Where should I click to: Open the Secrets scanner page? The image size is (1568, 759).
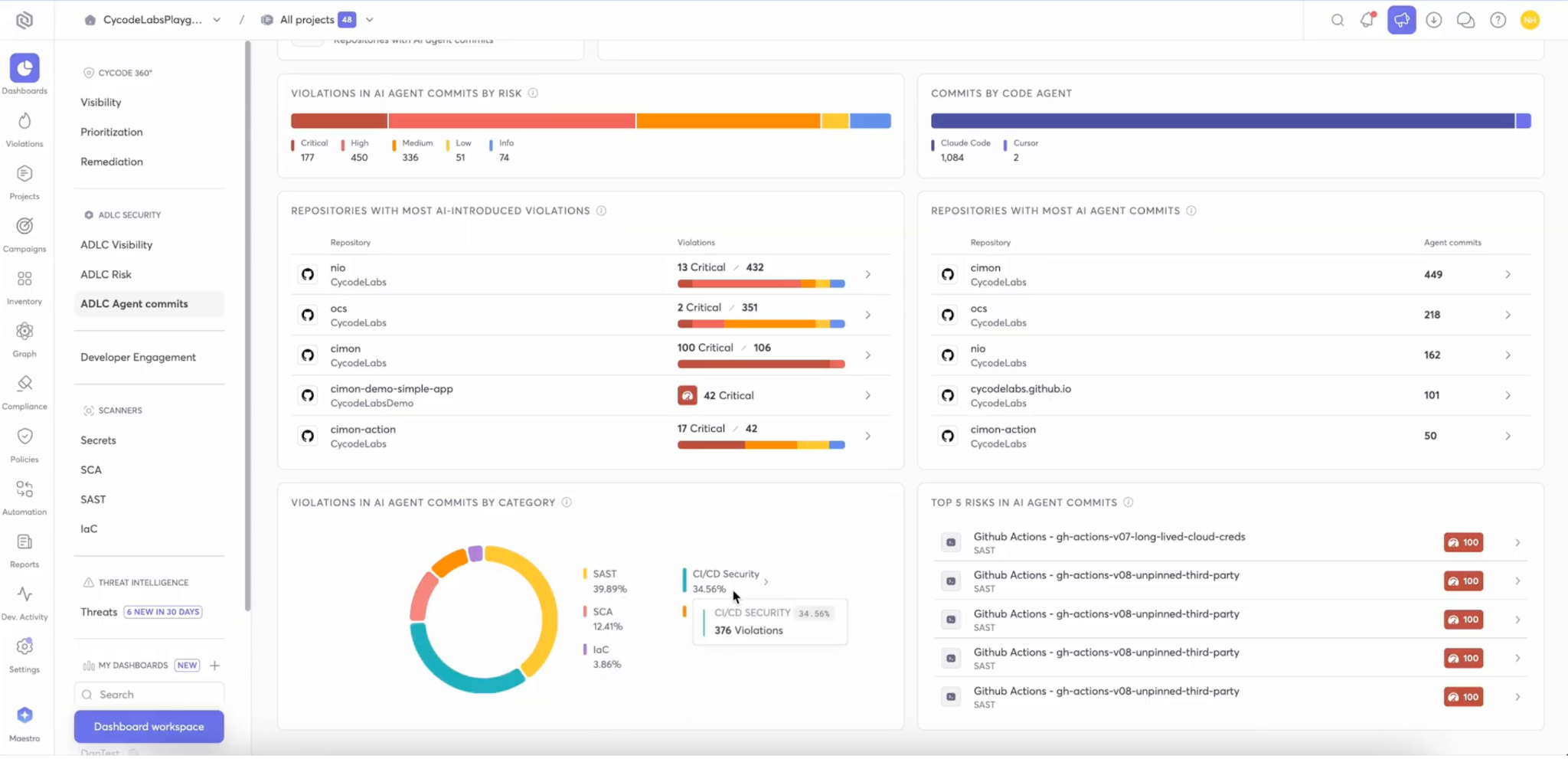coord(98,440)
